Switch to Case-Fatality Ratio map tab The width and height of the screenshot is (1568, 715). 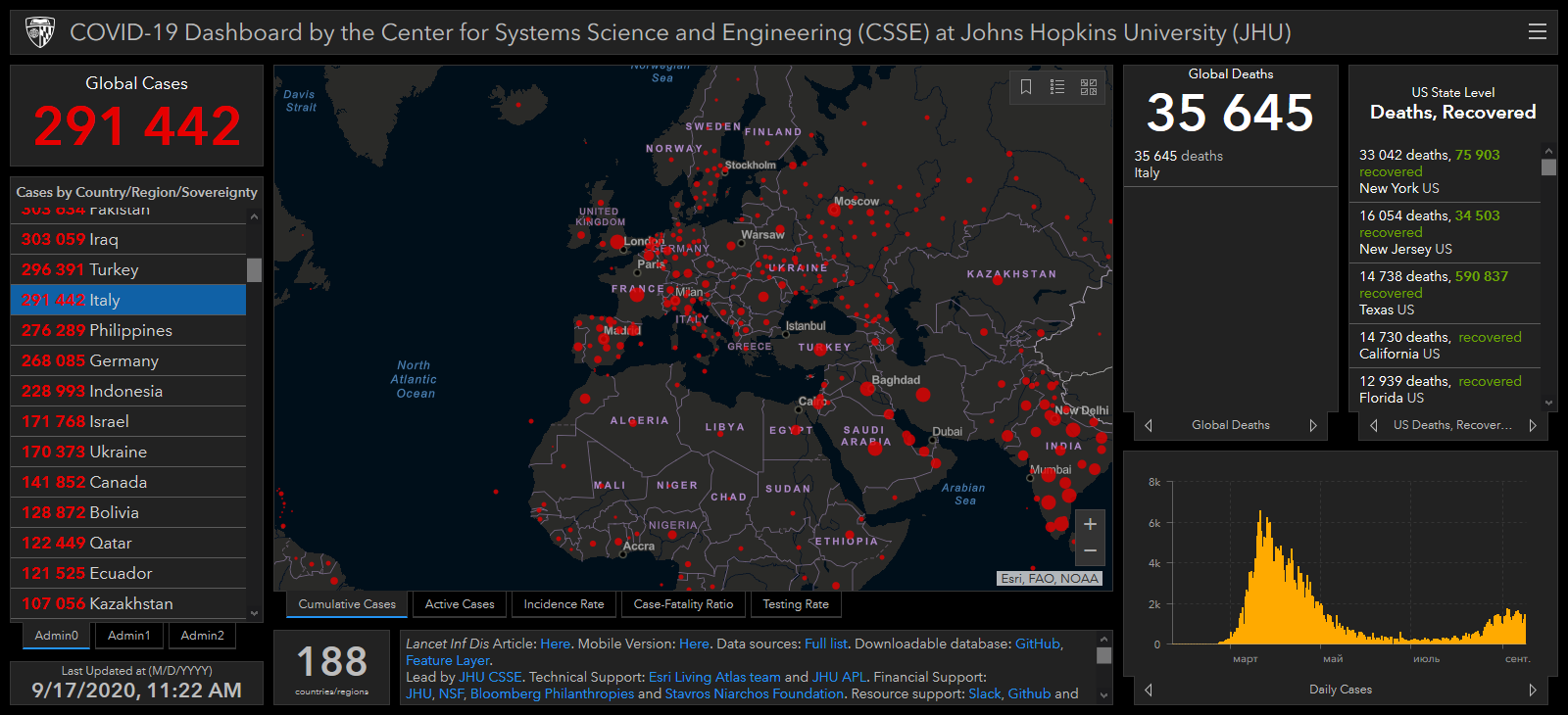[683, 604]
